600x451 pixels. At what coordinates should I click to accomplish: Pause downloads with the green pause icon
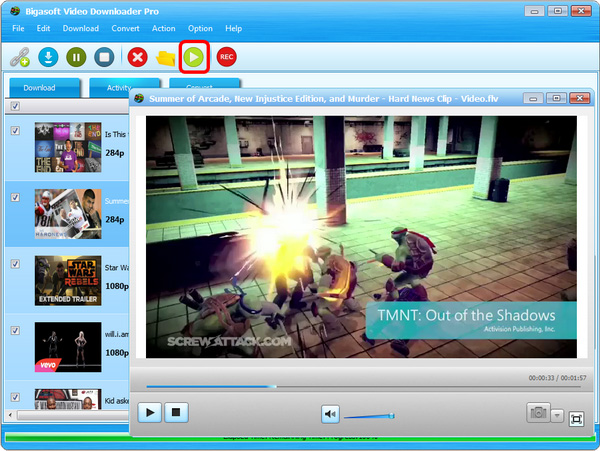pos(76,57)
